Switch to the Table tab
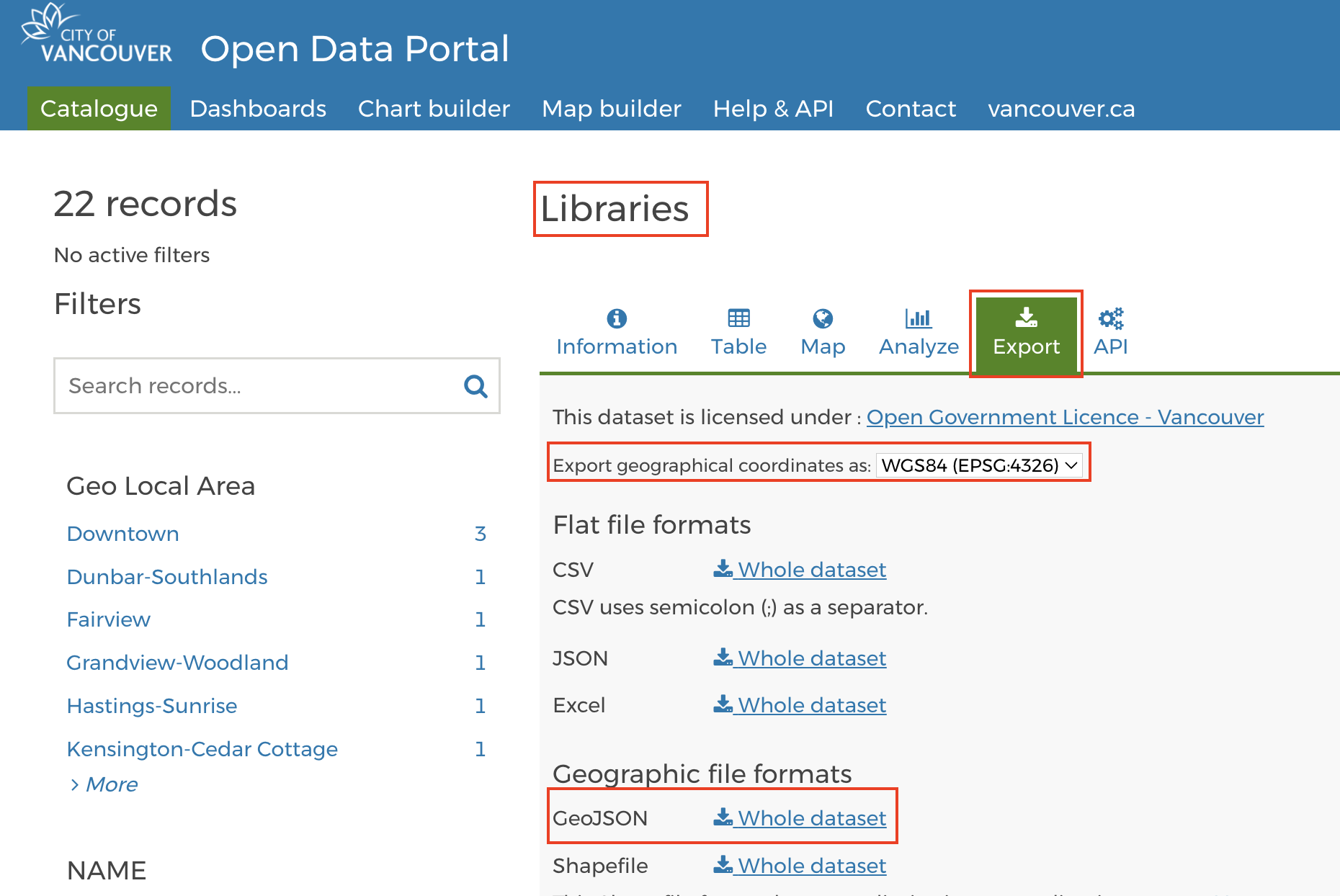This screenshot has width=1340, height=896. [738, 333]
